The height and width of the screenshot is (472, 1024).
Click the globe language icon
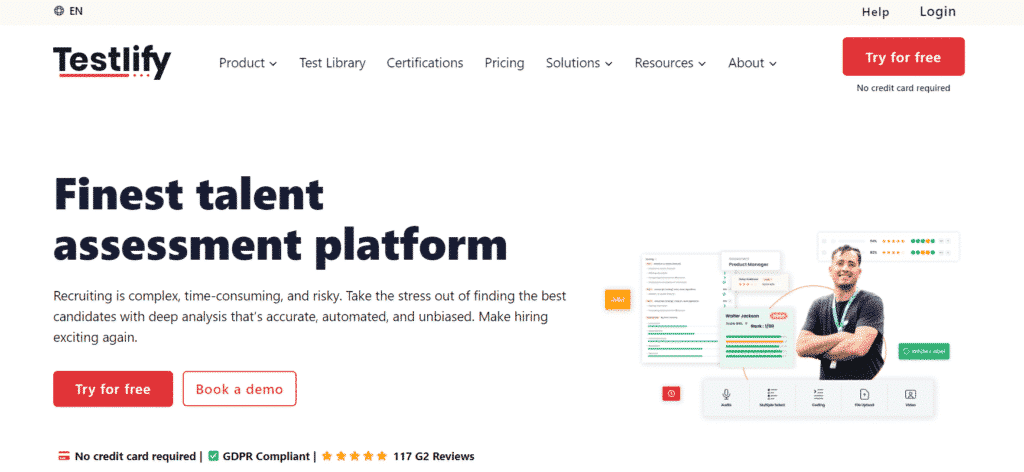[59, 11]
